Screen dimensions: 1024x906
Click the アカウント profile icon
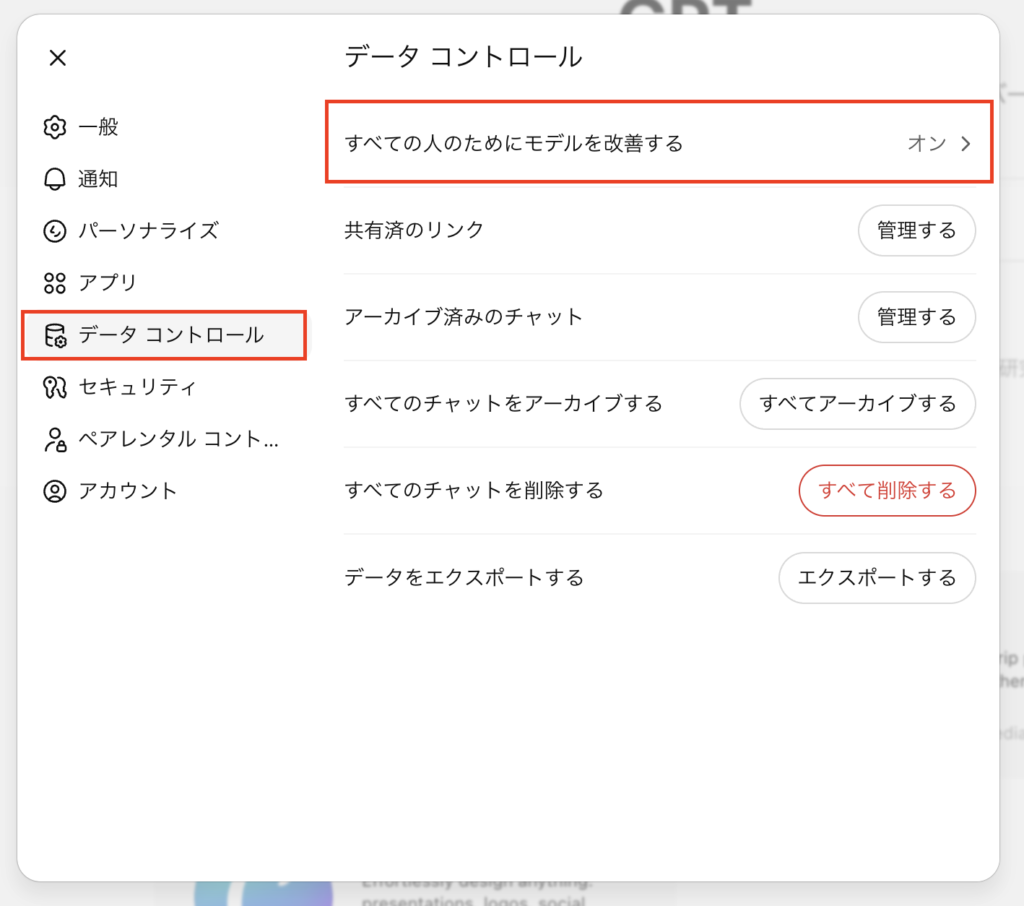(55, 491)
